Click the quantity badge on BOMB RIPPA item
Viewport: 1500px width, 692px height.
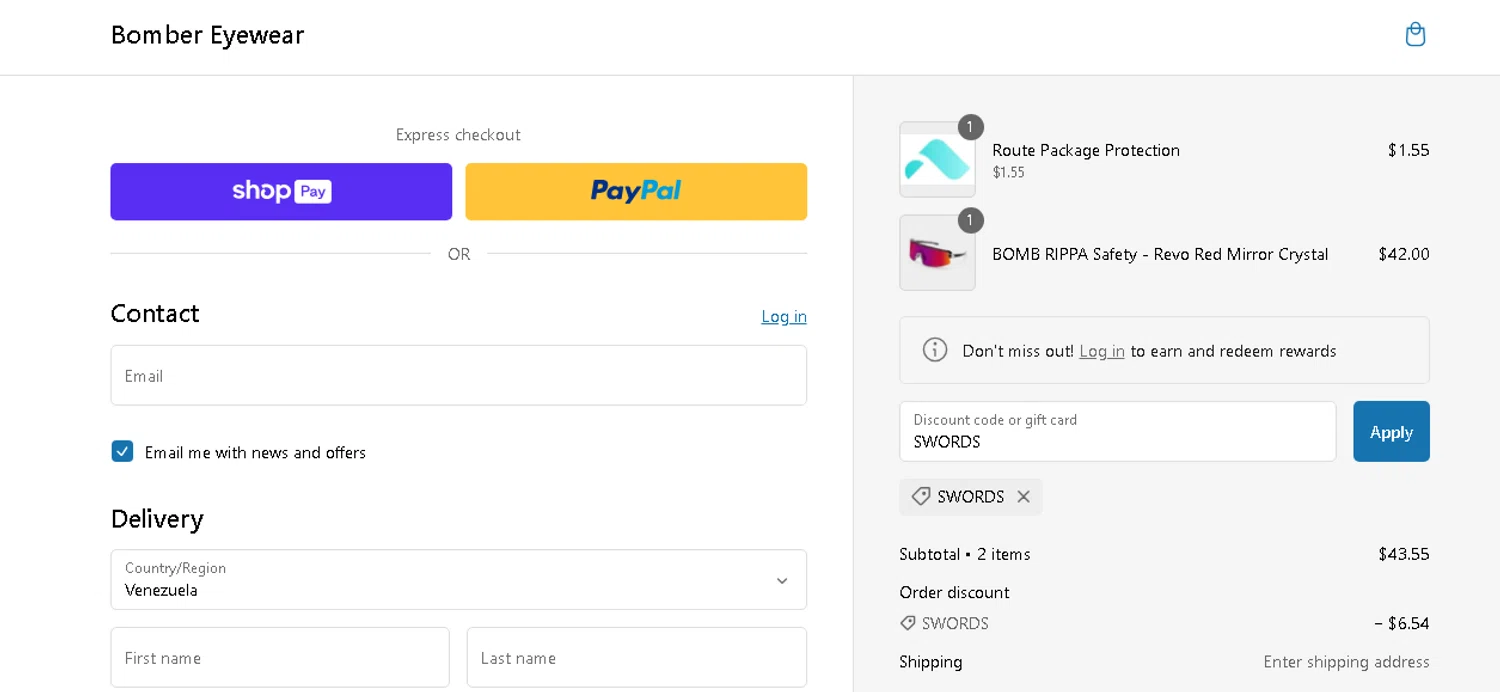[970, 220]
